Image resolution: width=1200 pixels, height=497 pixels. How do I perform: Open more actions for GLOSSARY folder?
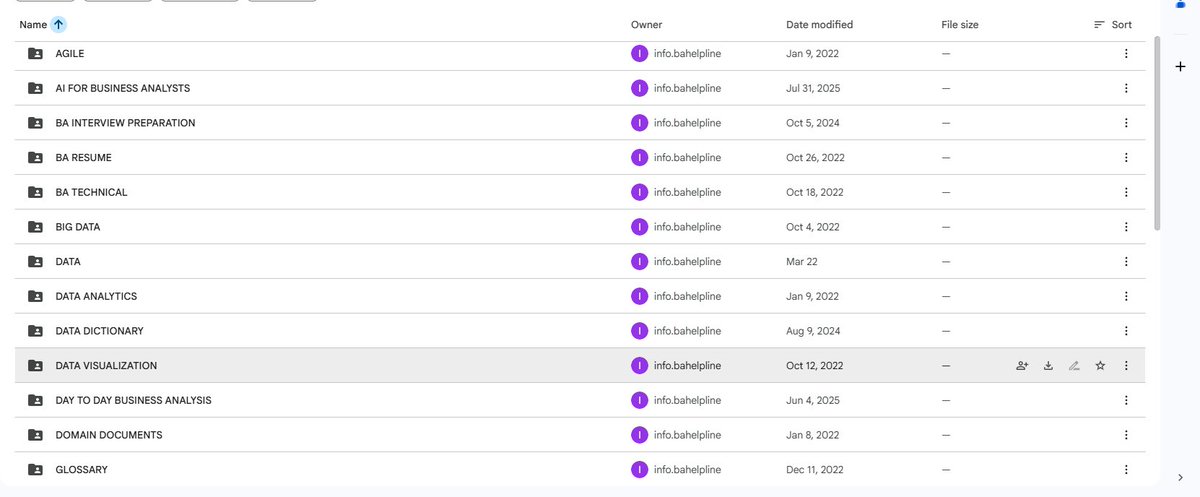[x=1126, y=470]
